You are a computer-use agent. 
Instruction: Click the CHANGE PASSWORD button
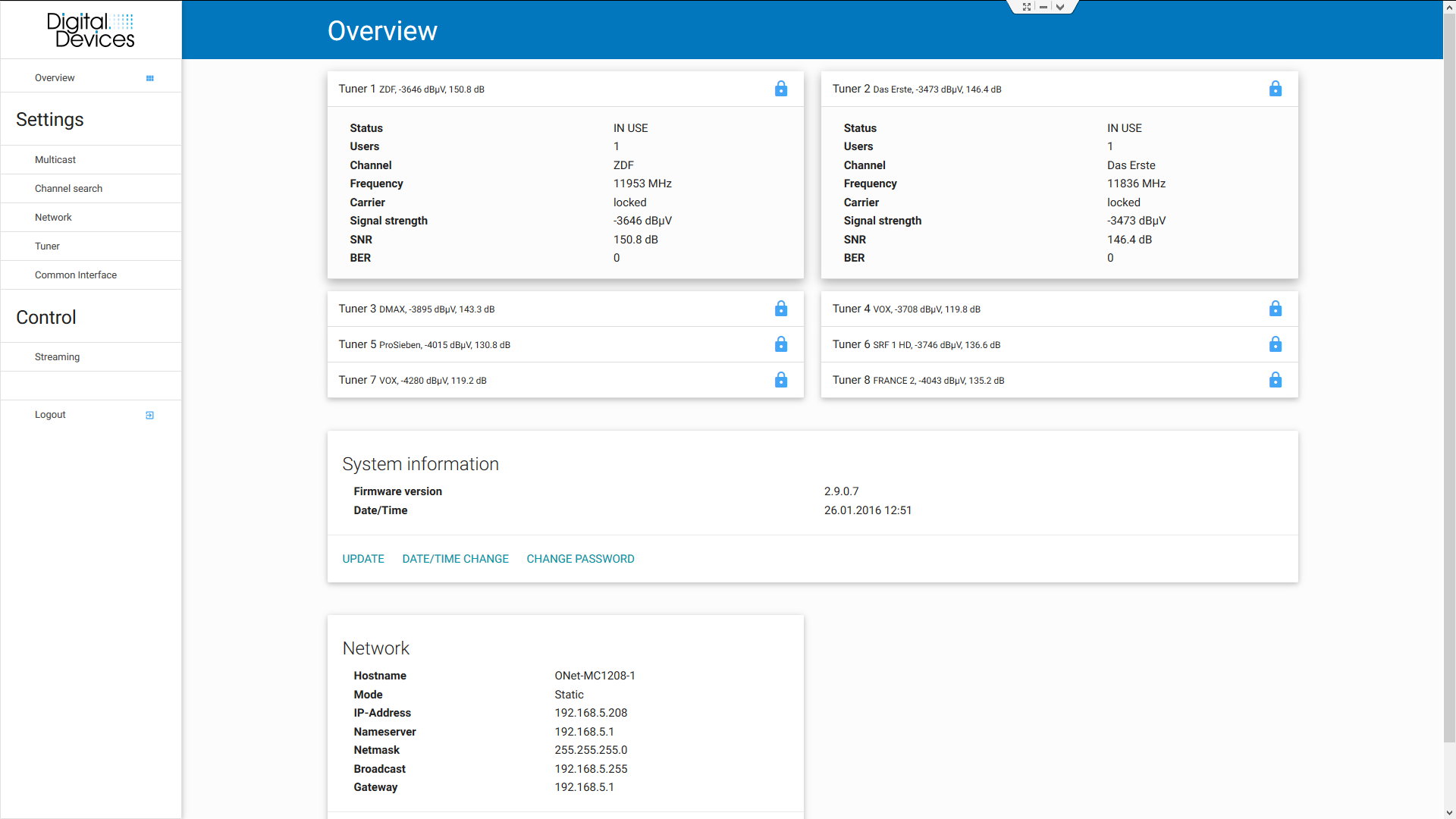[580, 559]
